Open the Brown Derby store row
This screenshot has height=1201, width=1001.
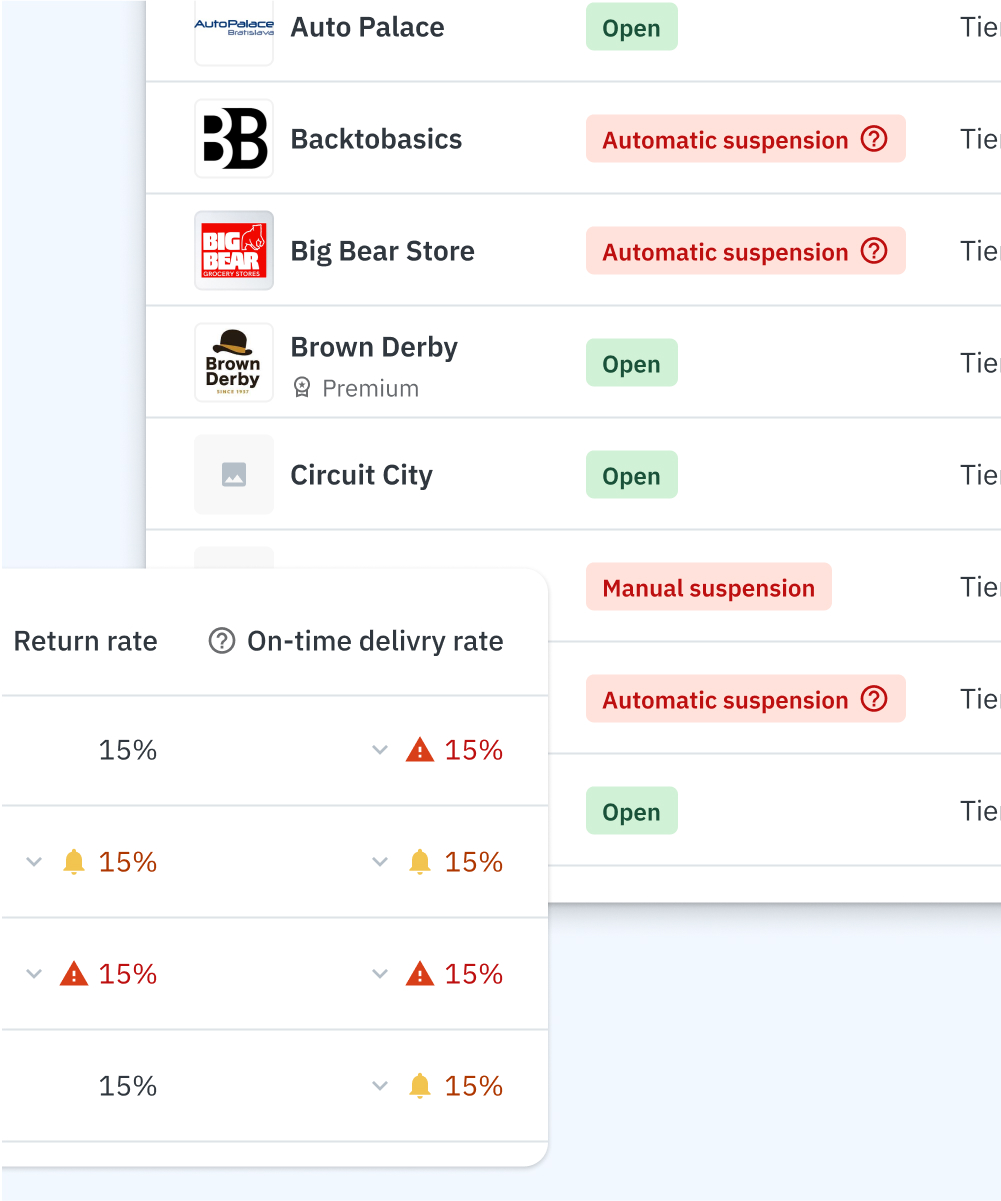[574, 362]
